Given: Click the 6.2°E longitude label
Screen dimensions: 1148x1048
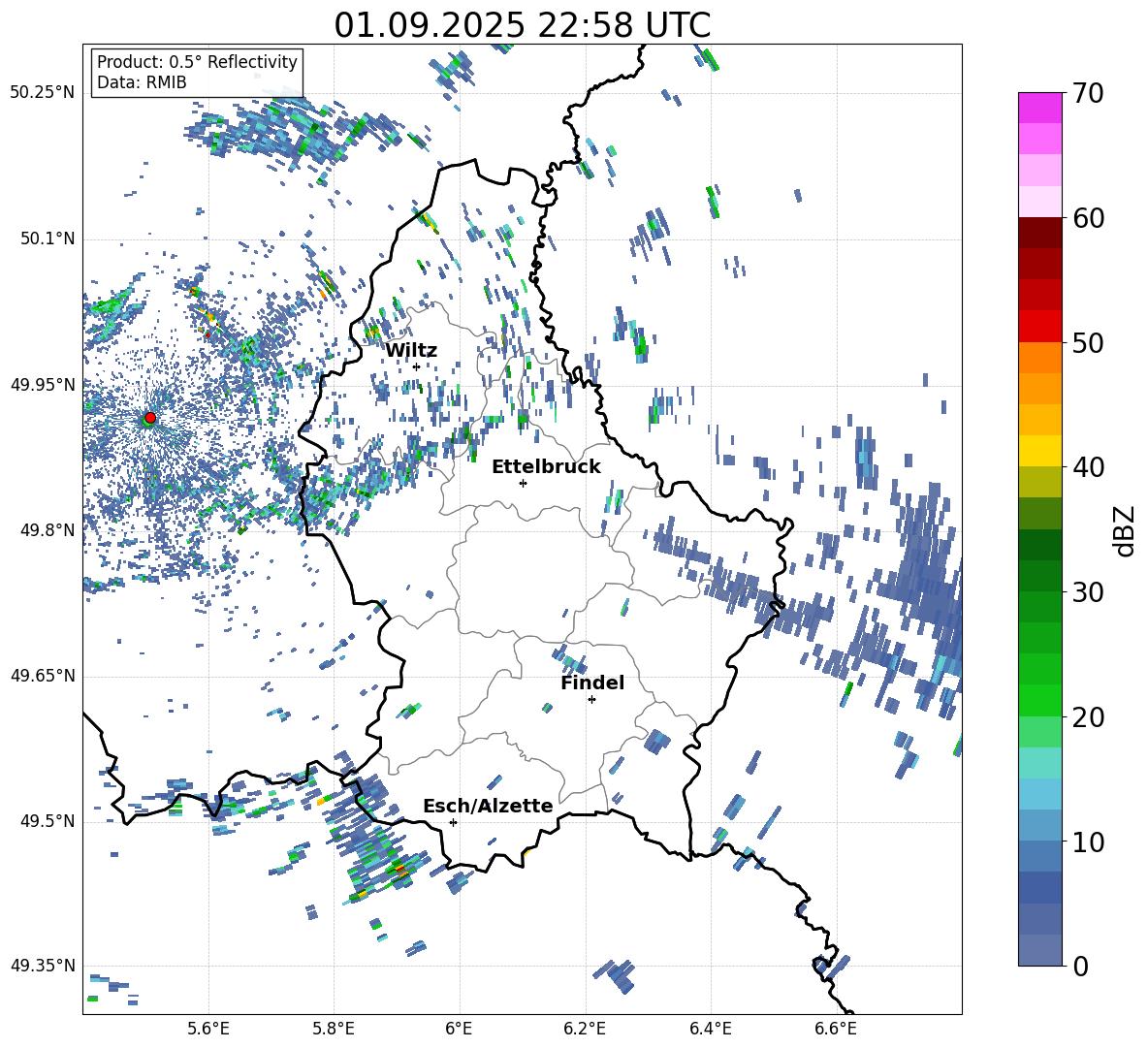Looking at the screenshot, I should [x=585, y=1029].
